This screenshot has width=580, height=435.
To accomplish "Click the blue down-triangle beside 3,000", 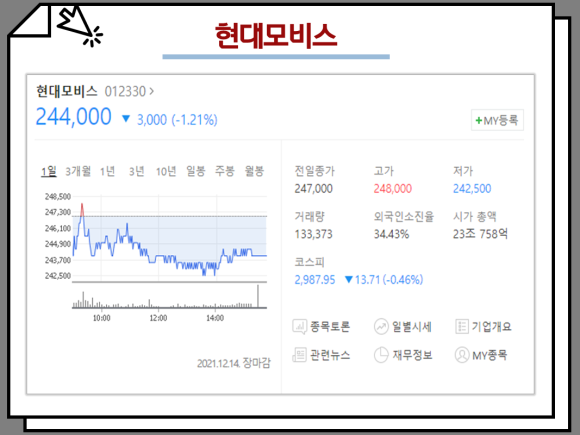I will pyautogui.click(x=126, y=119).
